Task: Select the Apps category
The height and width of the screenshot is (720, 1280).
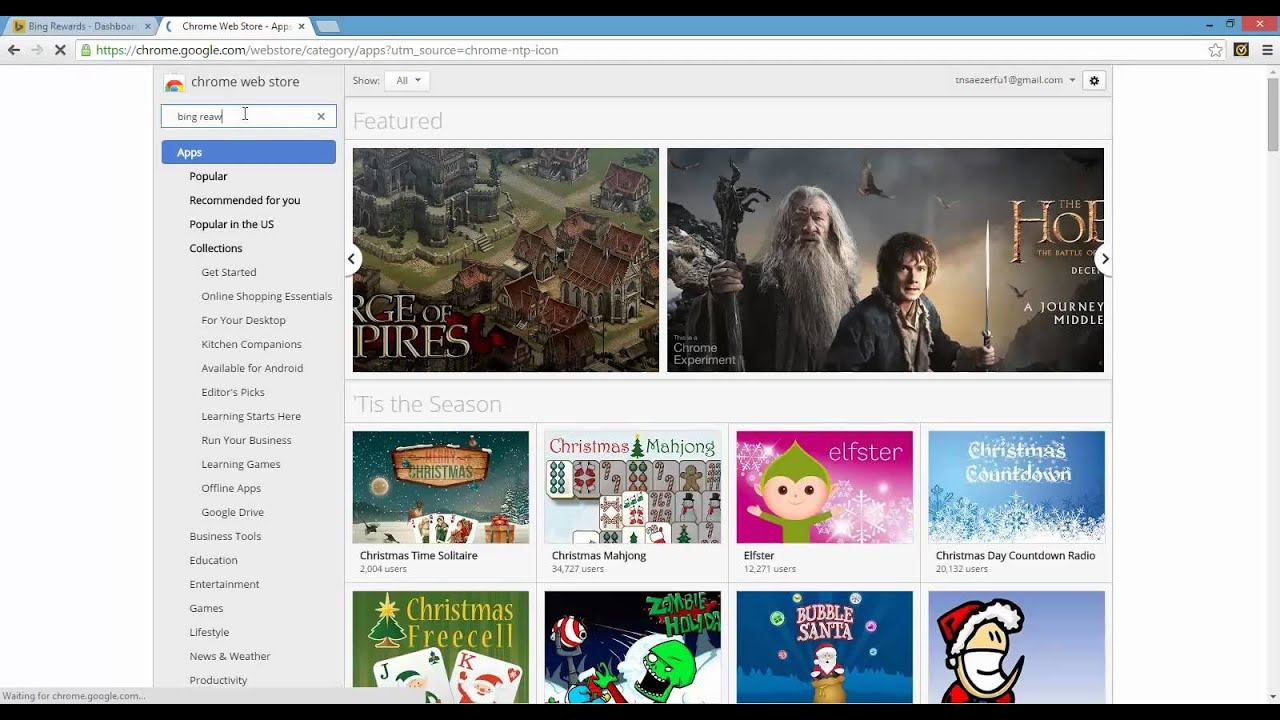Action: 249,152
